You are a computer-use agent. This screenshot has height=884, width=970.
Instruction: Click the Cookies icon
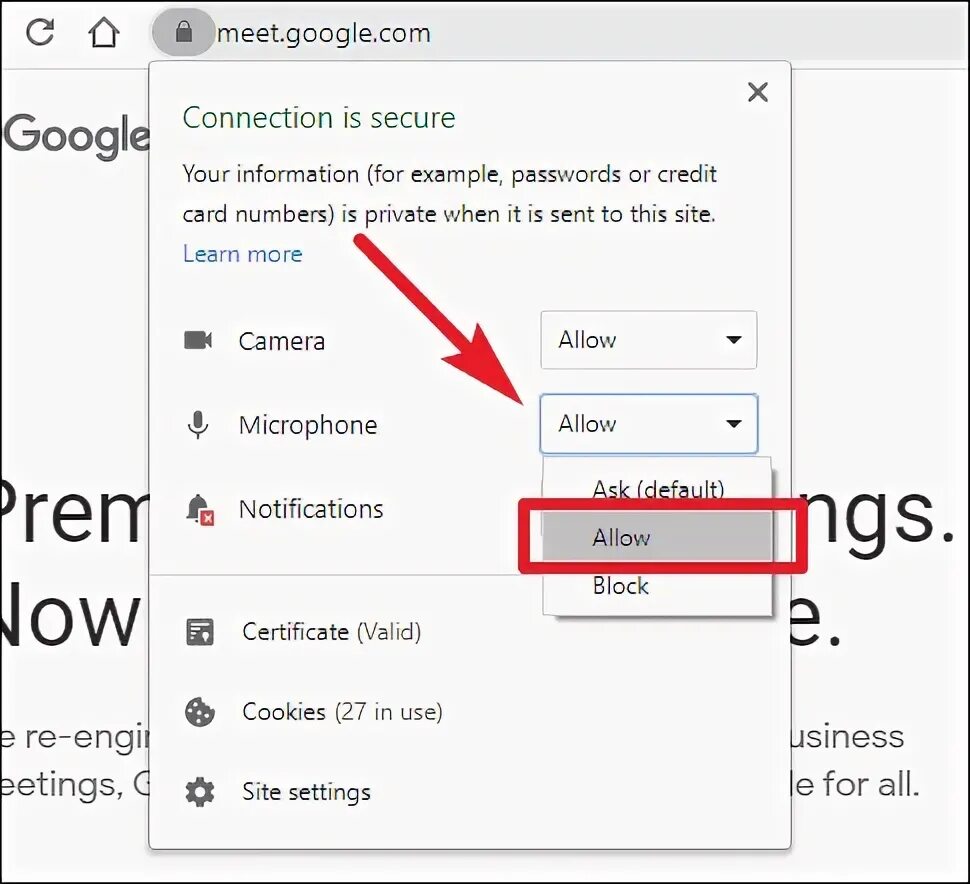(x=200, y=712)
